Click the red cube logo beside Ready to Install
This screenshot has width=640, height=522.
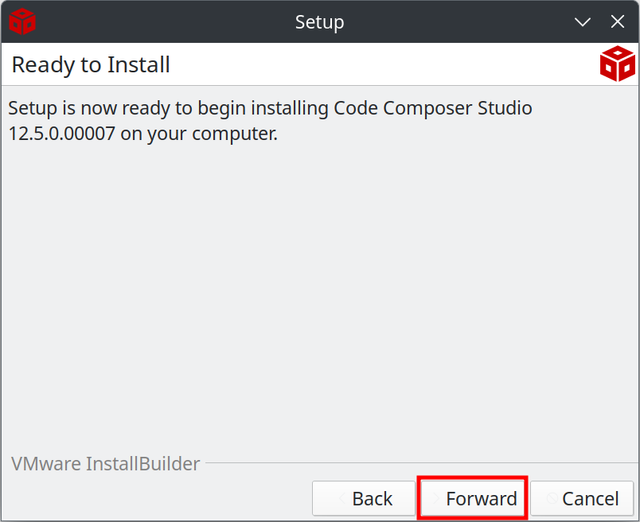[x=617, y=64]
